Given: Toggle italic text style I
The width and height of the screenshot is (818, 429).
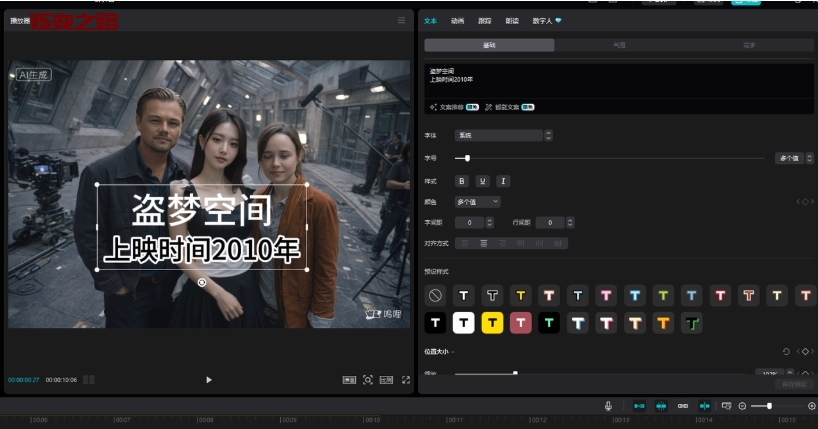Looking at the screenshot, I should tap(503, 181).
